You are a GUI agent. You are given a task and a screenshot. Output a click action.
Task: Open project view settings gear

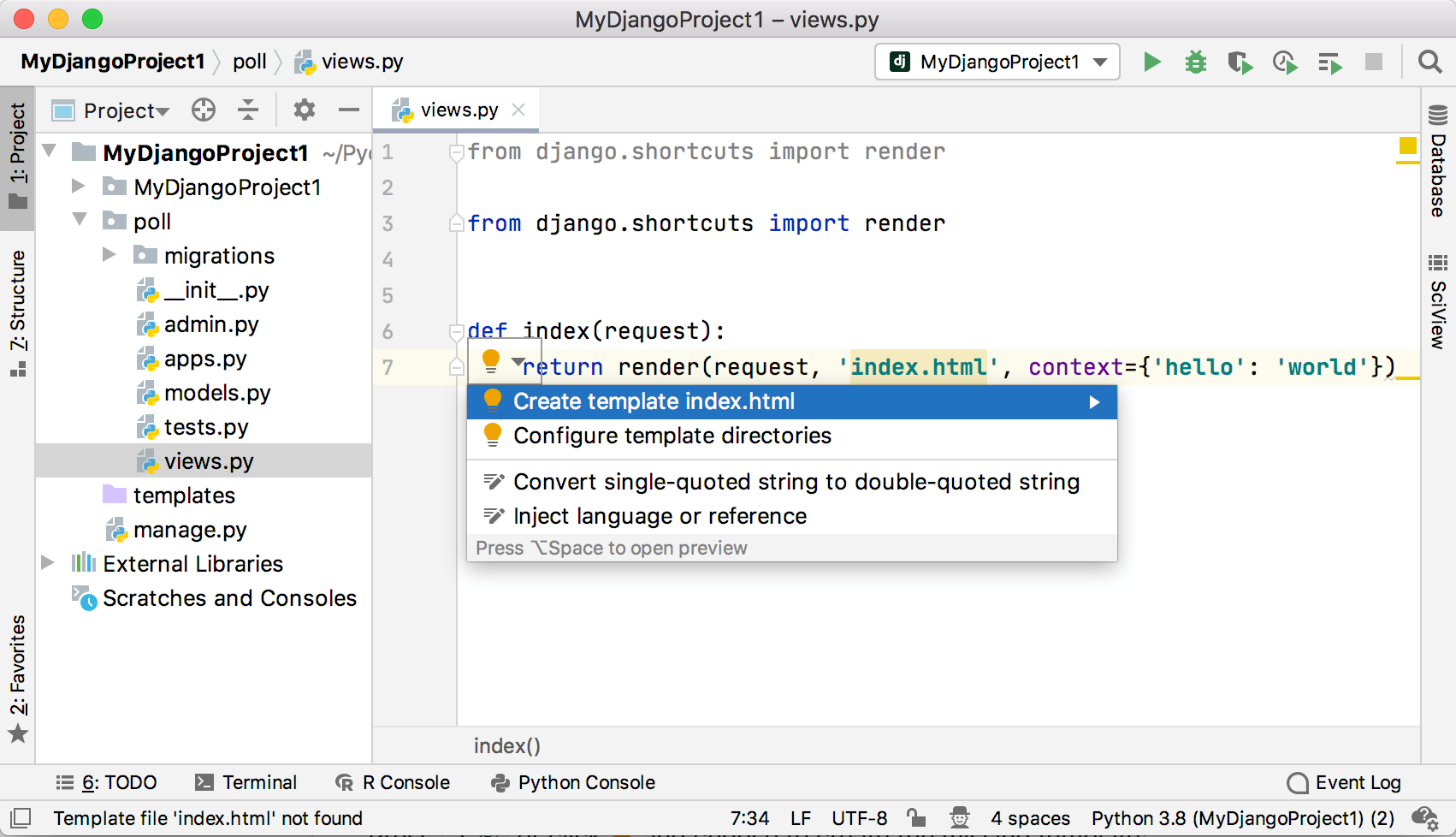pos(304,110)
